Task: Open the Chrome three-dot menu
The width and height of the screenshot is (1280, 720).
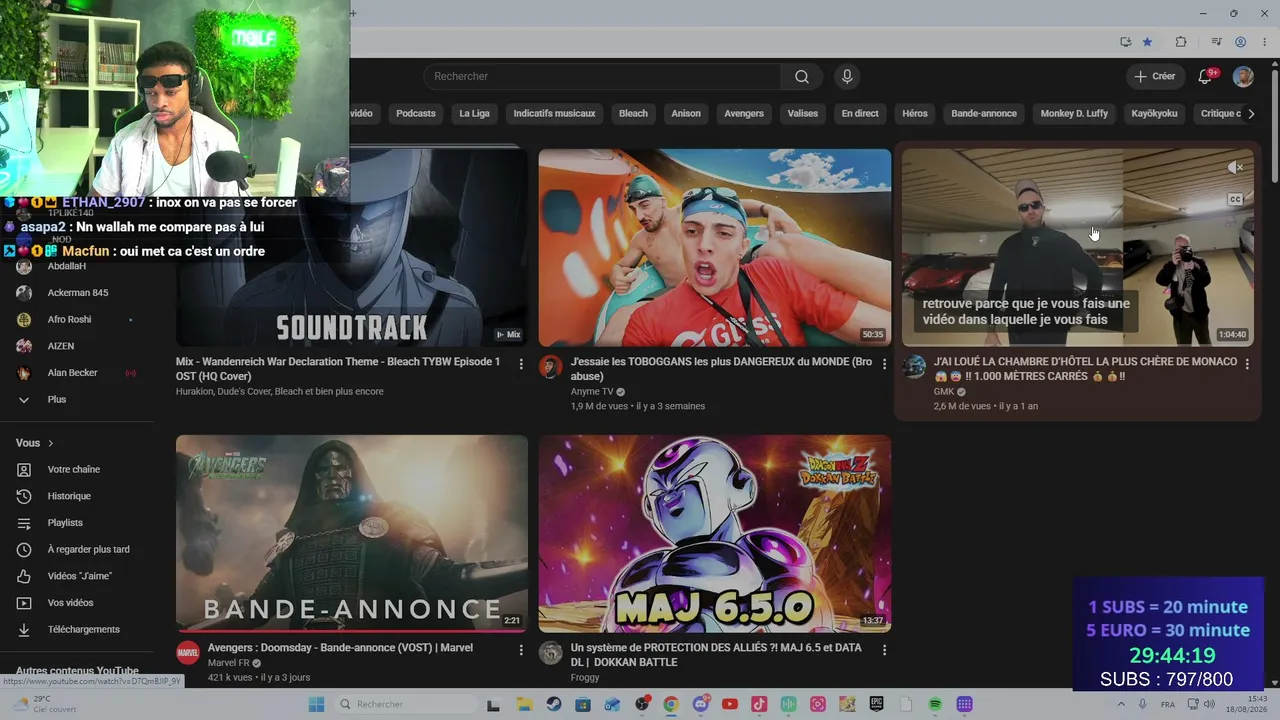Action: click(1263, 42)
